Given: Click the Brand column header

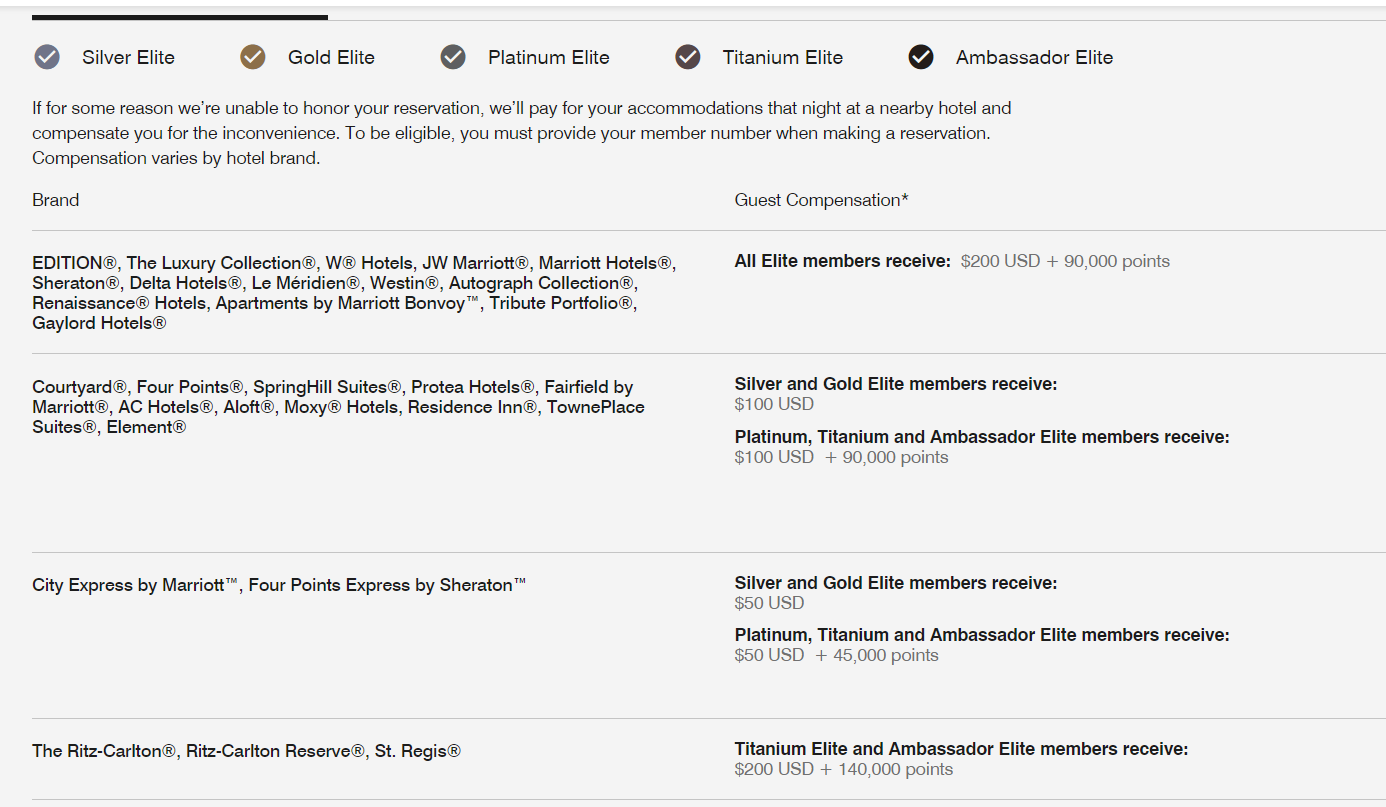Looking at the screenshot, I should [55, 200].
